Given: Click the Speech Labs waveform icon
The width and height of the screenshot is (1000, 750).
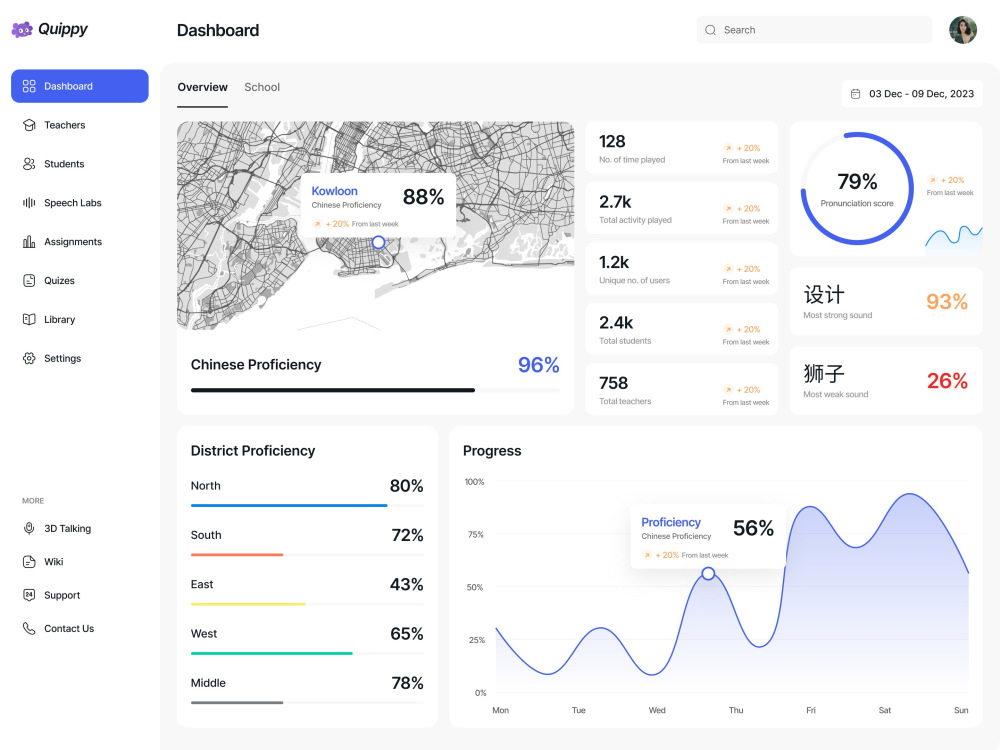Looking at the screenshot, I should tap(29, 203).
